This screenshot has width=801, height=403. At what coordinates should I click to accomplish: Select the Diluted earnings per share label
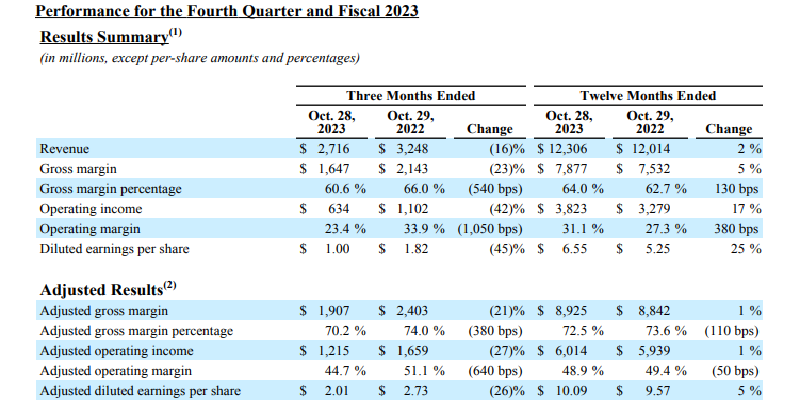tap(114, 249)
